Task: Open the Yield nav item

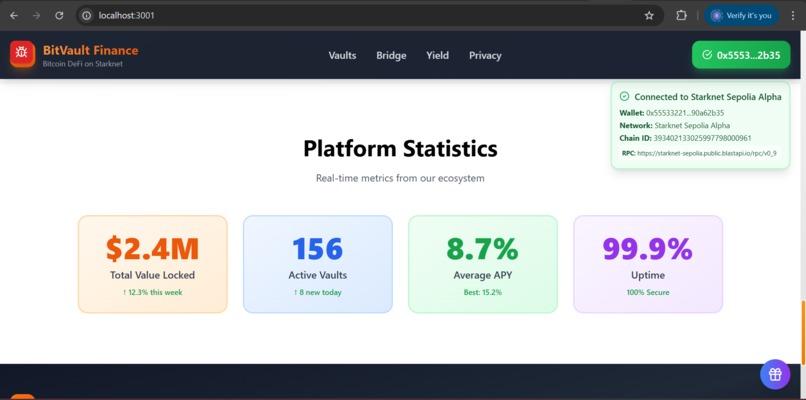Action: pyautogui.click(x=437, y=56)
